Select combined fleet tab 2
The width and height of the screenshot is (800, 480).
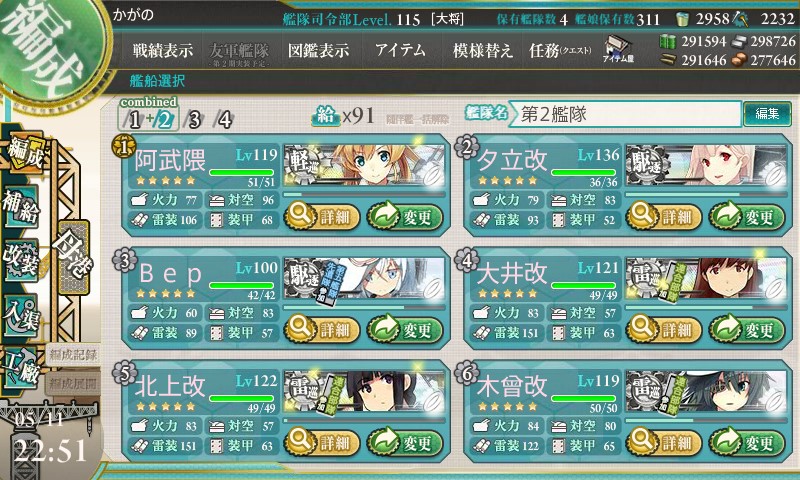click(x=164, y=120)
